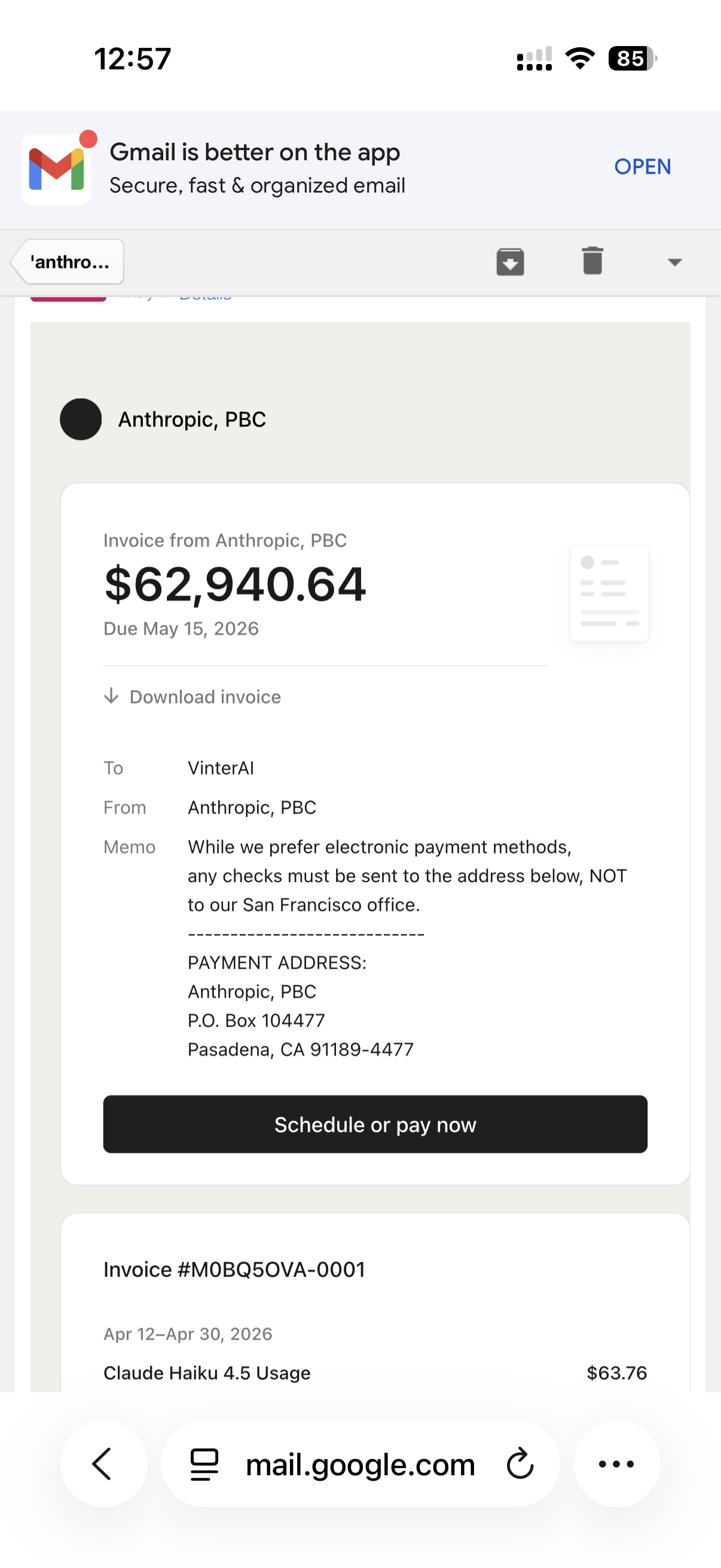Click the archive icon in Gmail toolbar
Image resolution: width=721 pixels, height=1568 pixels.
pyautogui.click(x=510, y=262)
